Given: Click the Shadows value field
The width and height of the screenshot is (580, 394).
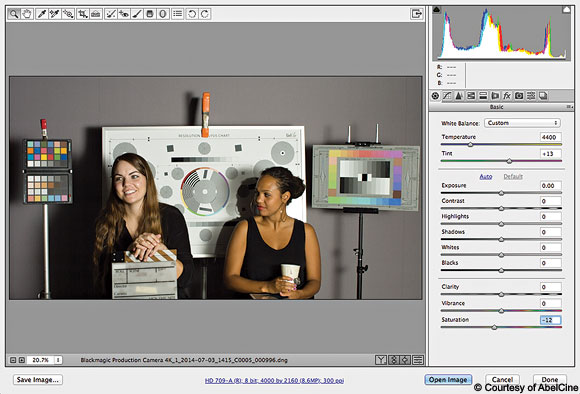Looking at the screenshot, I should click(x=550, y=232).
